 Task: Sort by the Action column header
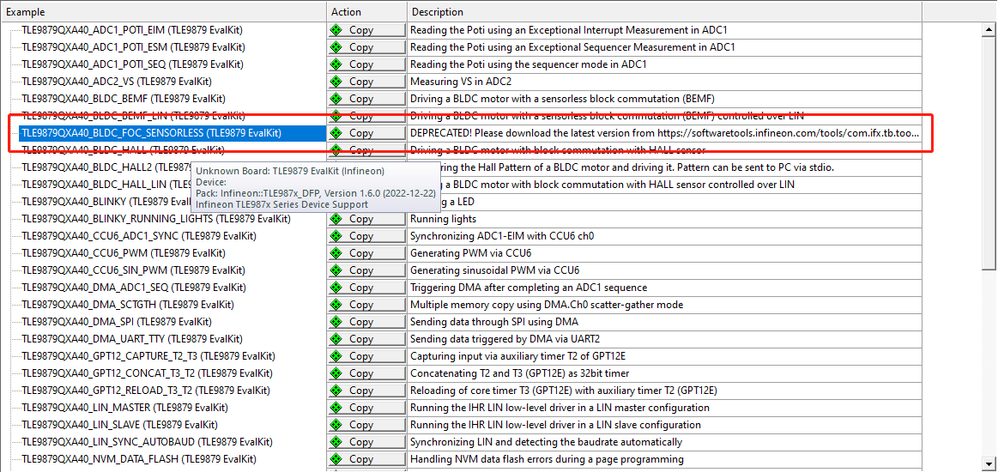tap(367, 11)
